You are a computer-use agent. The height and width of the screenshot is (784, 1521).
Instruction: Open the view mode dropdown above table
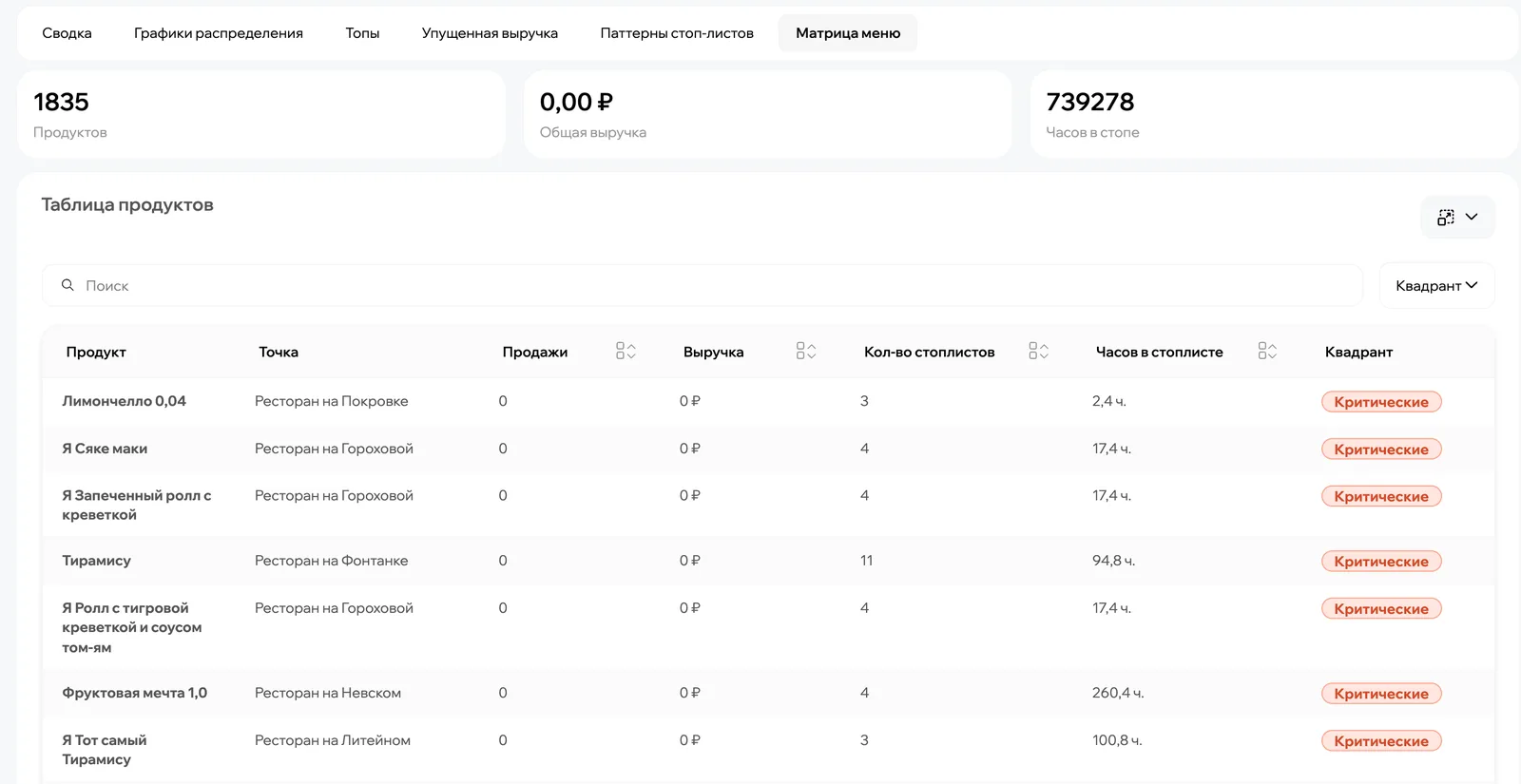(x=1457, y=218)
